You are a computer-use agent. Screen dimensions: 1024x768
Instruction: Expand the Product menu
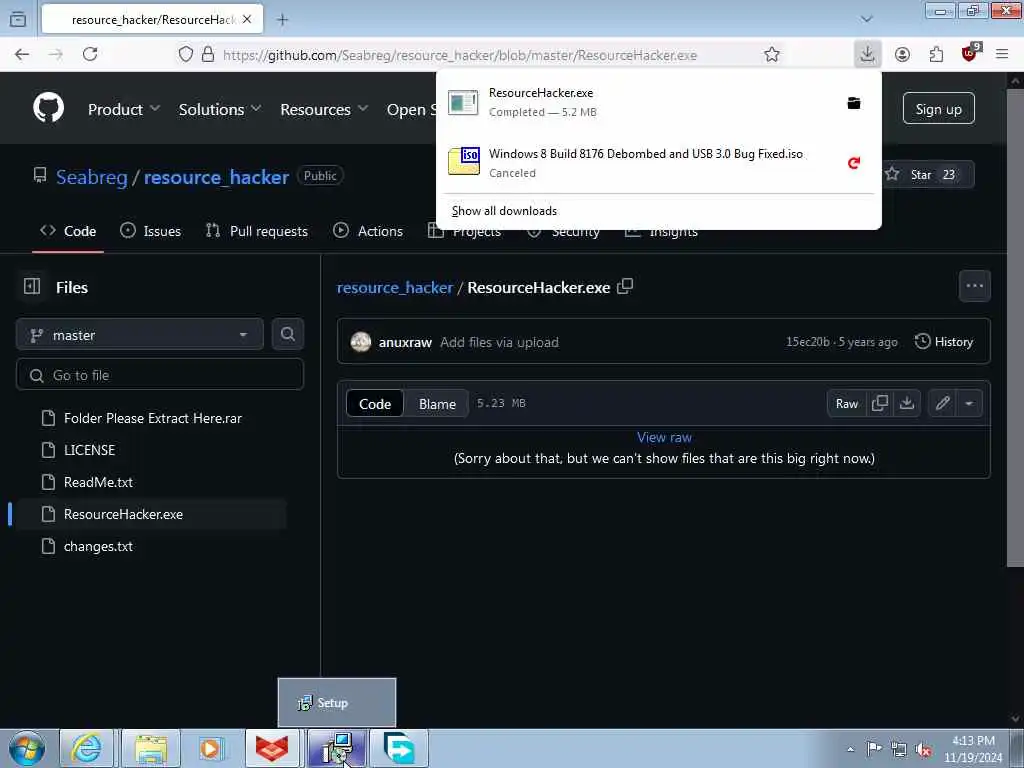(123, 109)
